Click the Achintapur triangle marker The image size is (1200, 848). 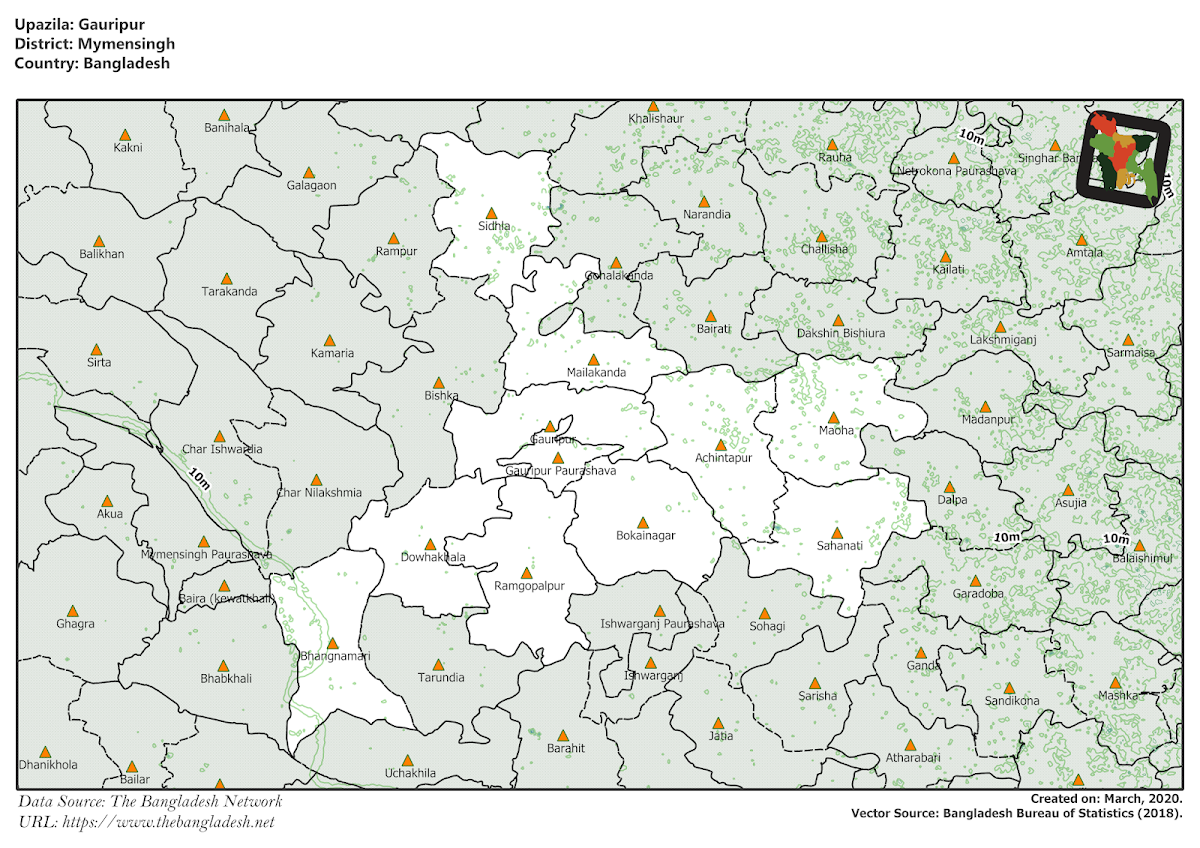721,443
